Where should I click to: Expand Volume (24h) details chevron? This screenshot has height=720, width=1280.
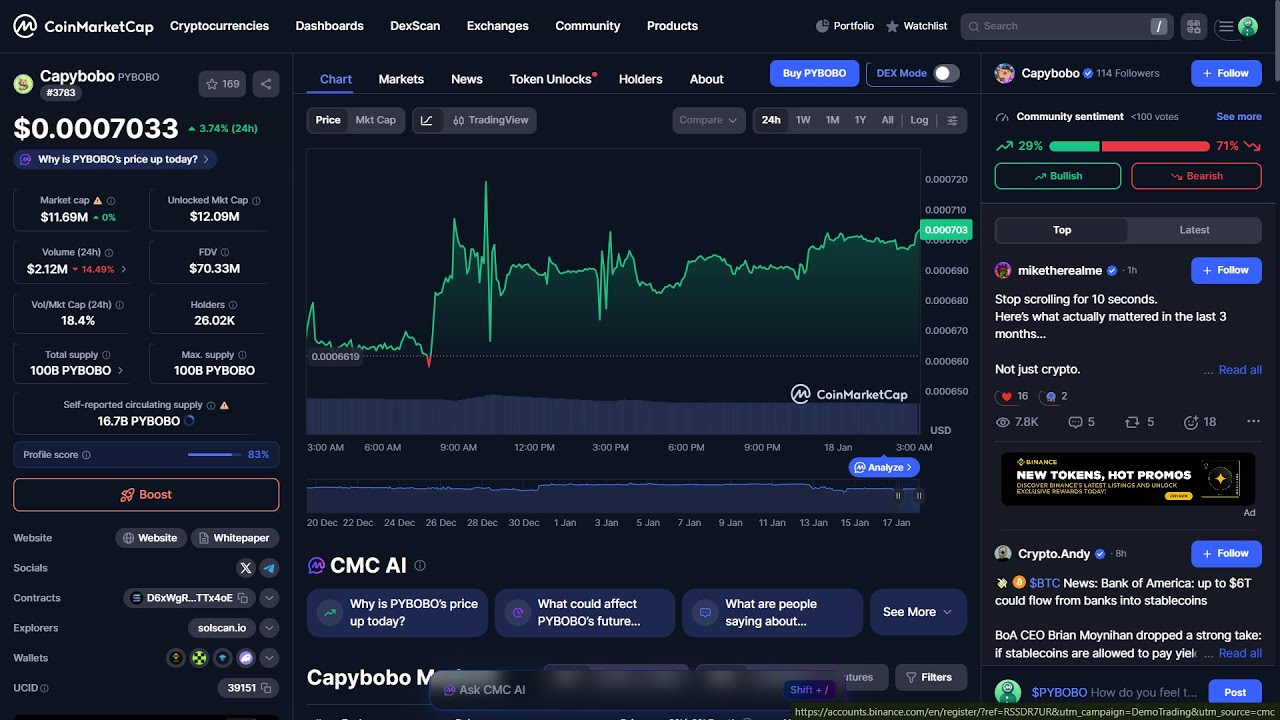coord(124,269)
